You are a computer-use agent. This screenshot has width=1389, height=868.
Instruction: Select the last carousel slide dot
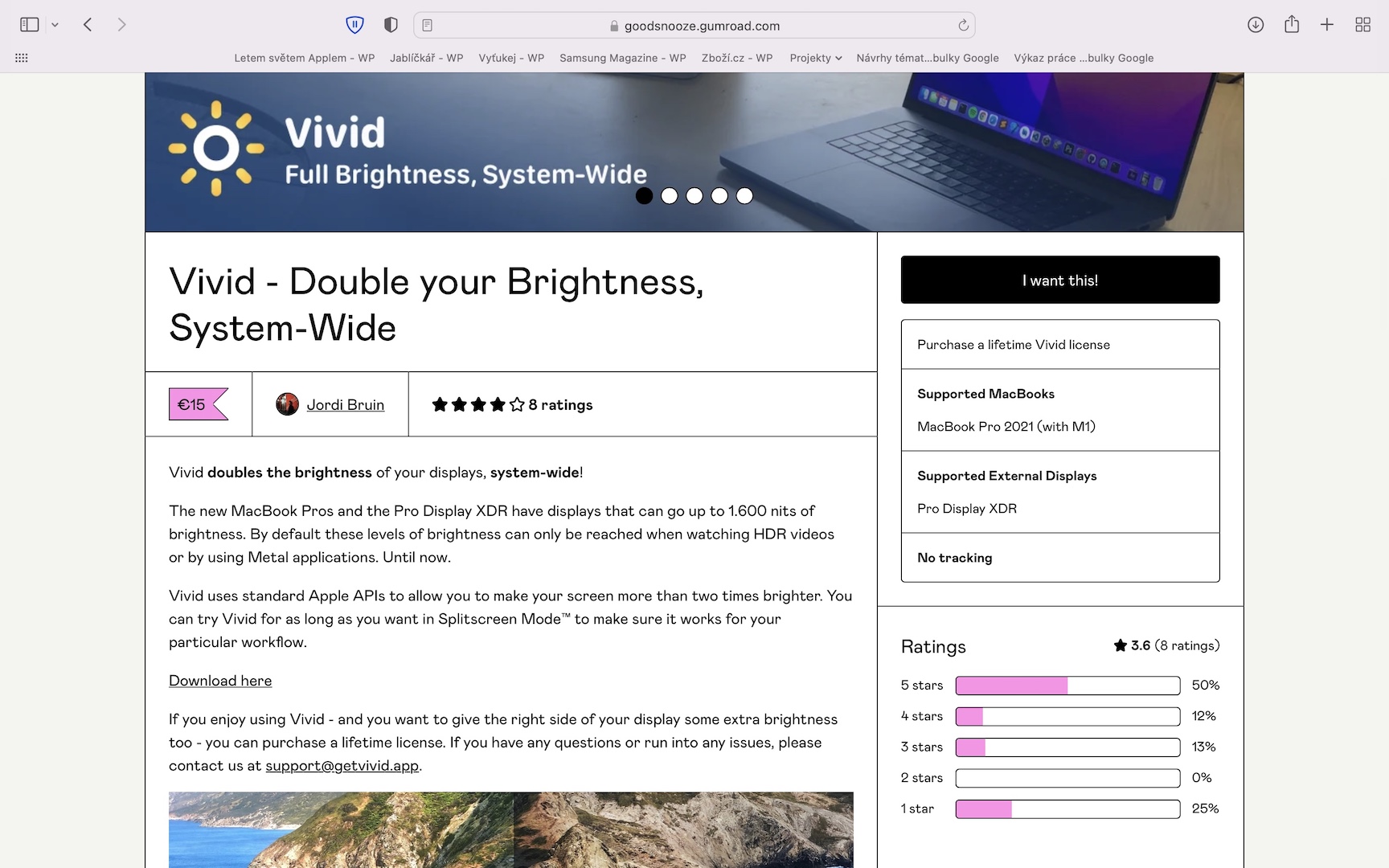click(744, 195)
